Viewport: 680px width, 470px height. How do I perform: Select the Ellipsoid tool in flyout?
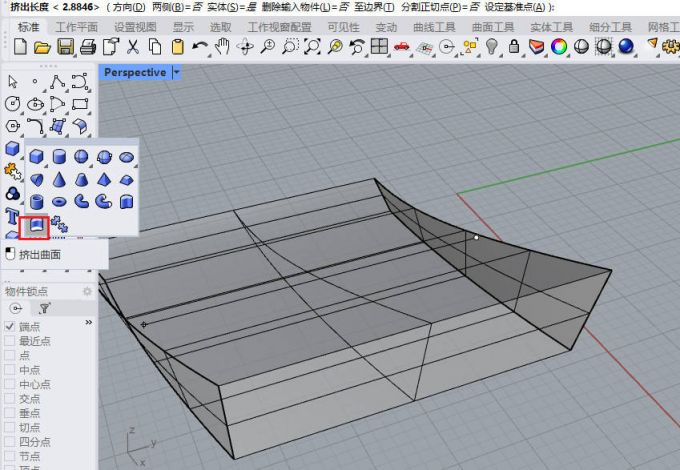point(126,157)
